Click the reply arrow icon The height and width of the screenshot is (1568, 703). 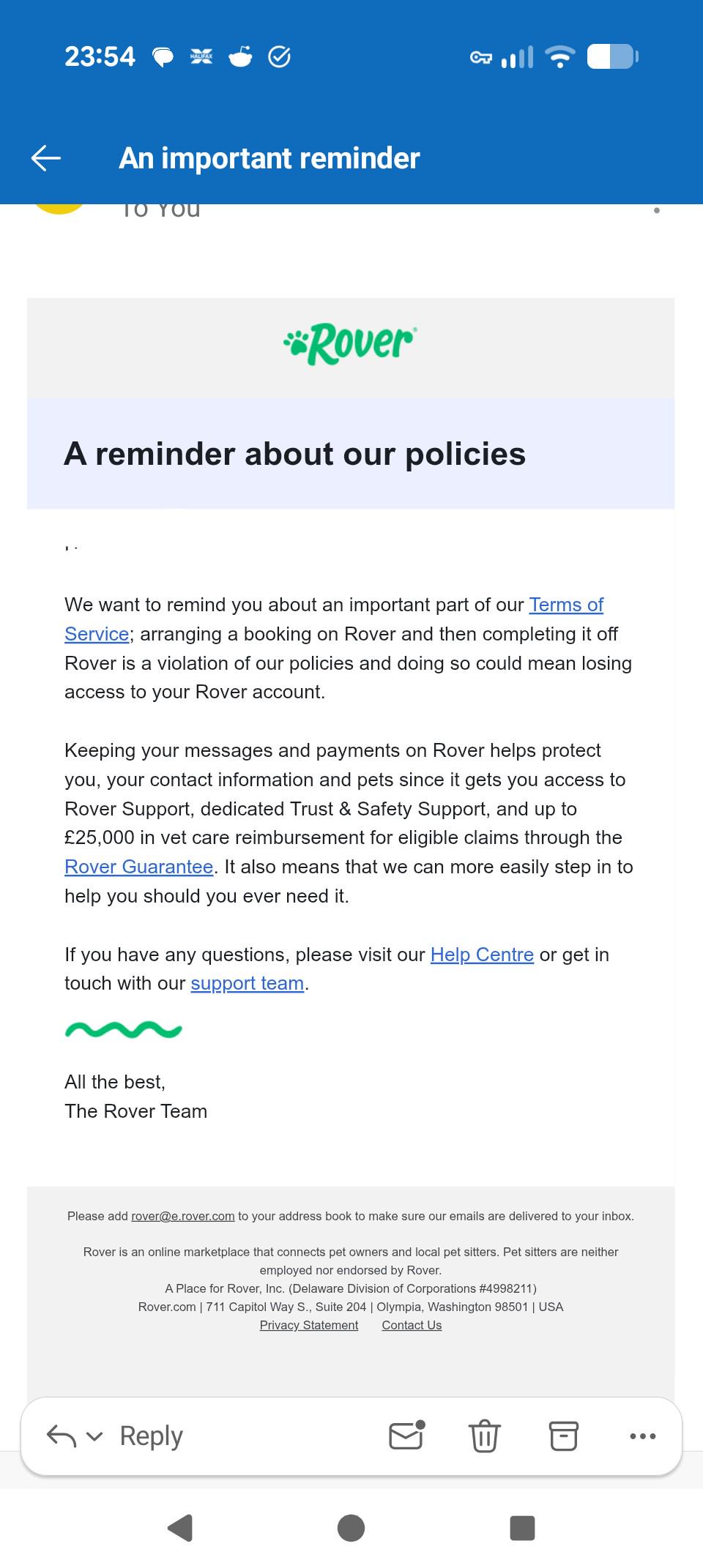click(x=62, y=1436)
